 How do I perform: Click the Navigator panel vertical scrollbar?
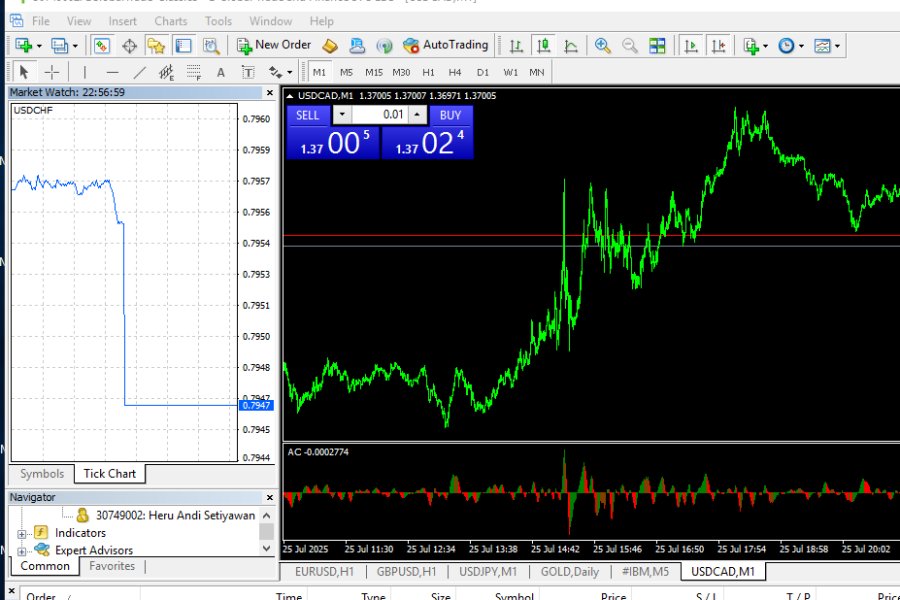click(266, 532)
